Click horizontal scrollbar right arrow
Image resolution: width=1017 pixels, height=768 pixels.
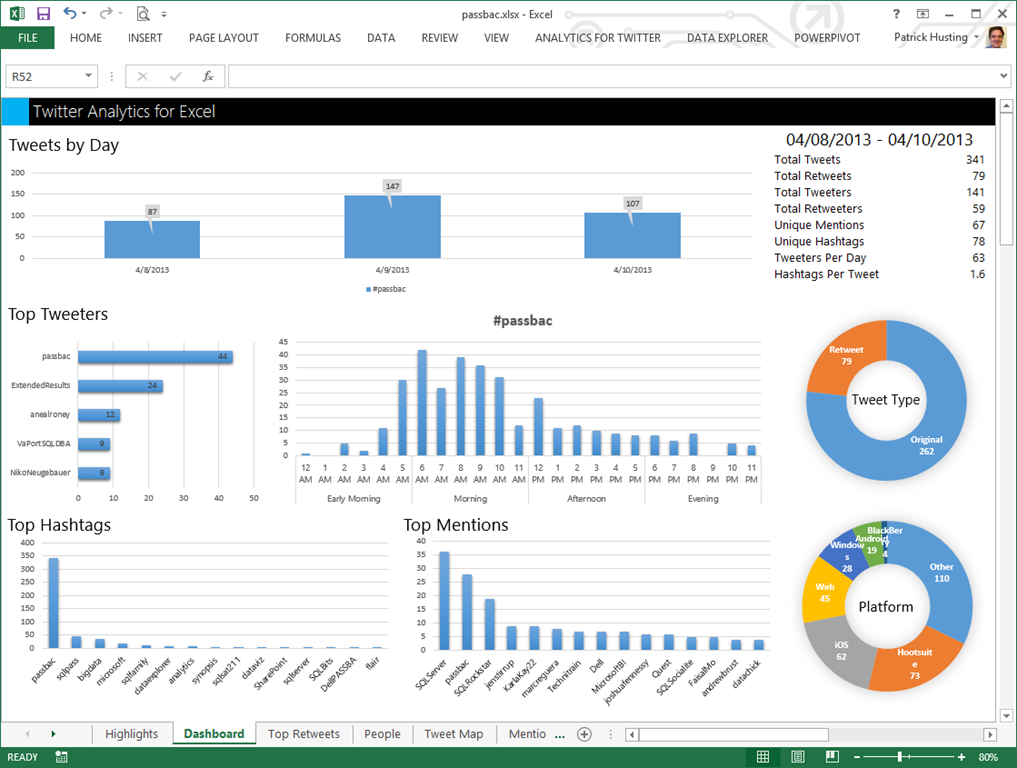tap(990, 734)
